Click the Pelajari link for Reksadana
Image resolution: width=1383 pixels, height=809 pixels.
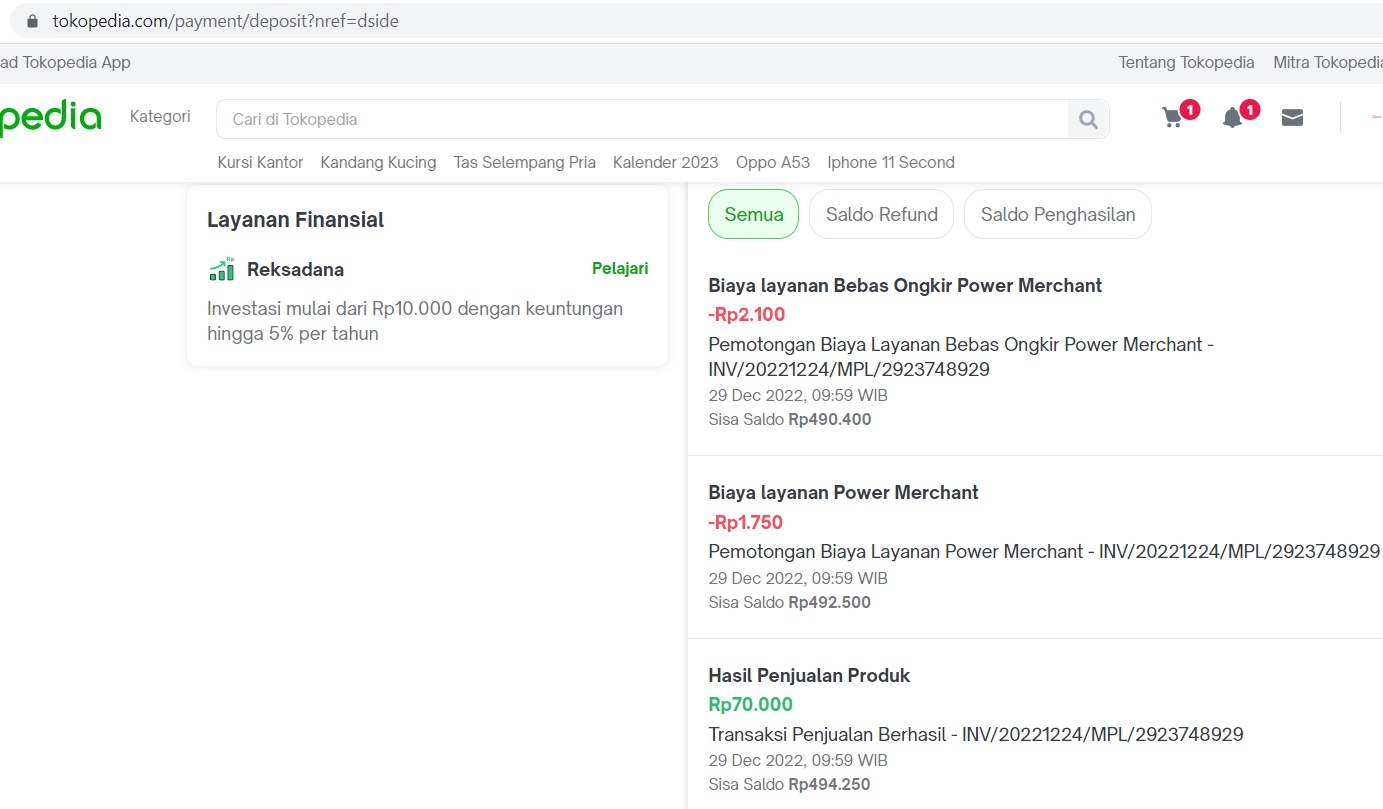[x=620, y=268]
